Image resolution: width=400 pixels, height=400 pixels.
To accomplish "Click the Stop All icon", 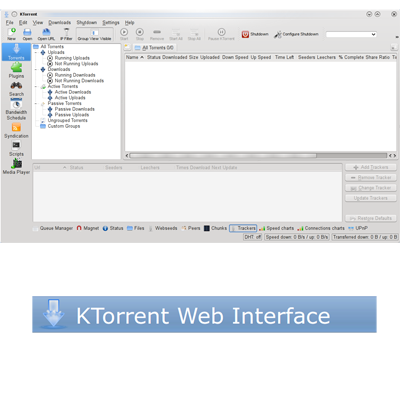I will 194,34.
